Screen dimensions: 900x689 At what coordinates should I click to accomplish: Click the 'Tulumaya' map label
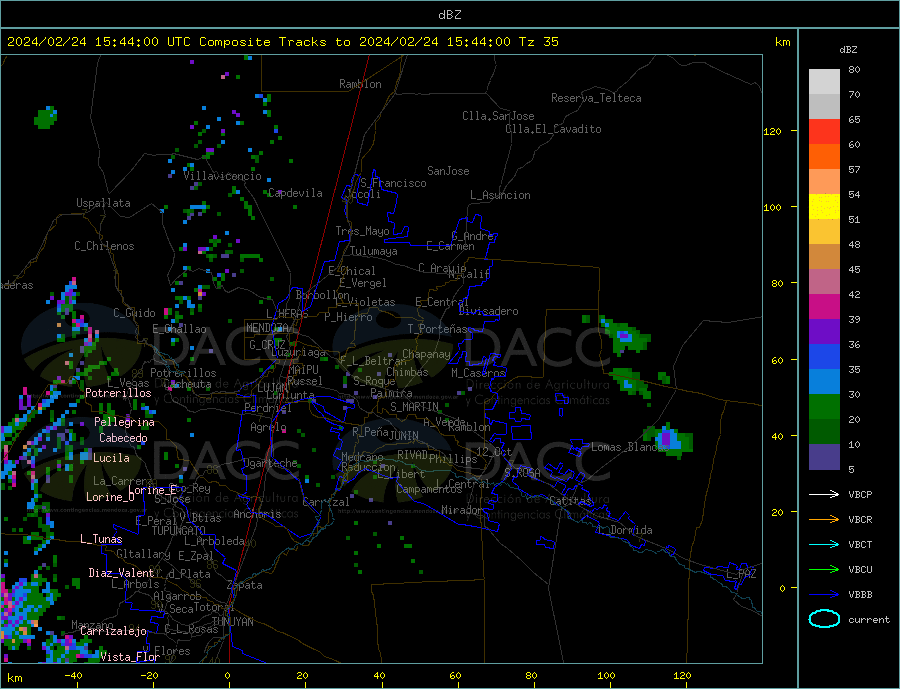373,251
